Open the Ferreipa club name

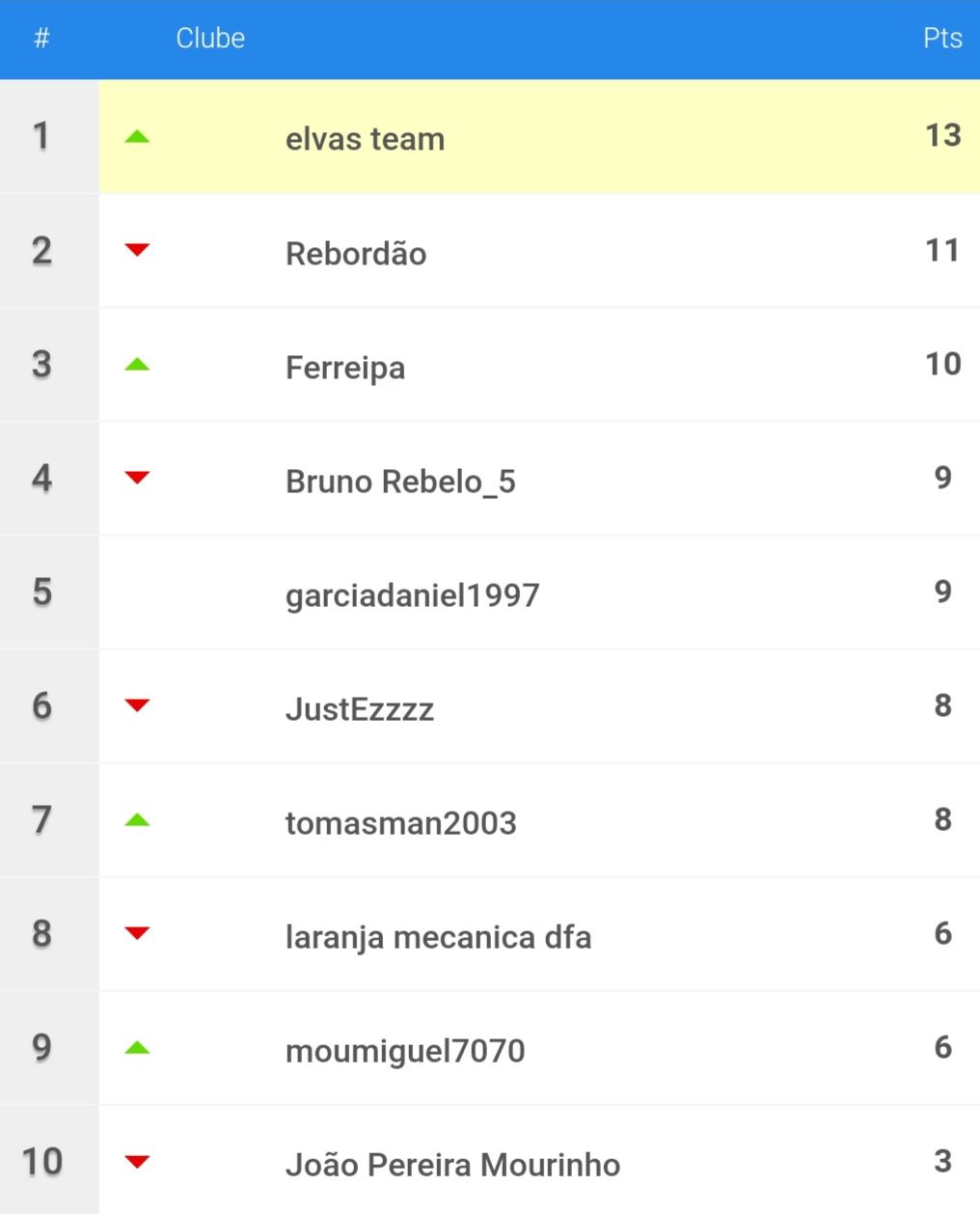(345, 368)
